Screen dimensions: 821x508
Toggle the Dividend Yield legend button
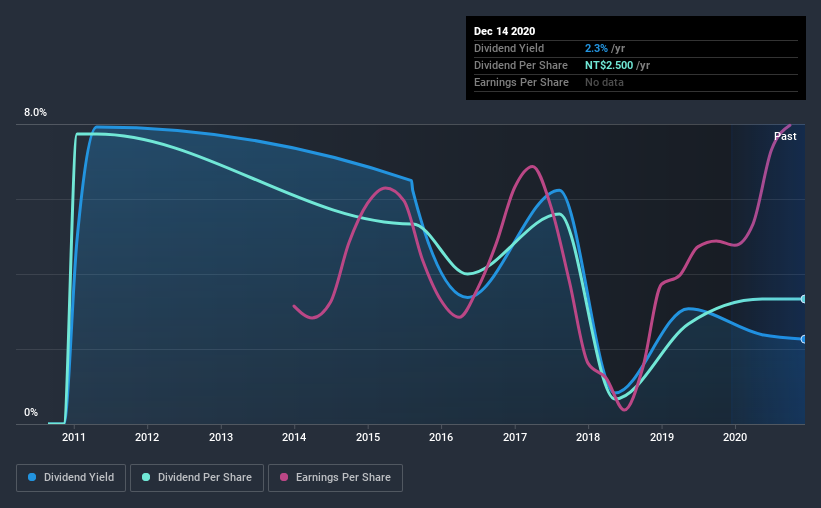(71, 478)
